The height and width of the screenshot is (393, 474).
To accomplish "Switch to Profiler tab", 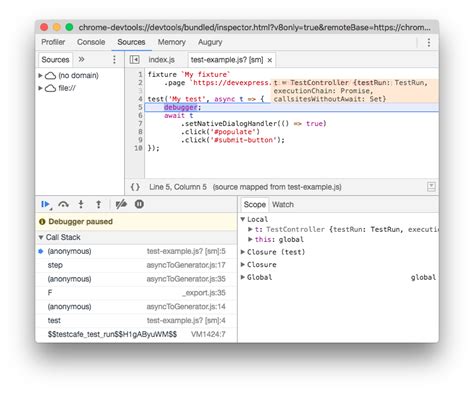I will point(53,42).
